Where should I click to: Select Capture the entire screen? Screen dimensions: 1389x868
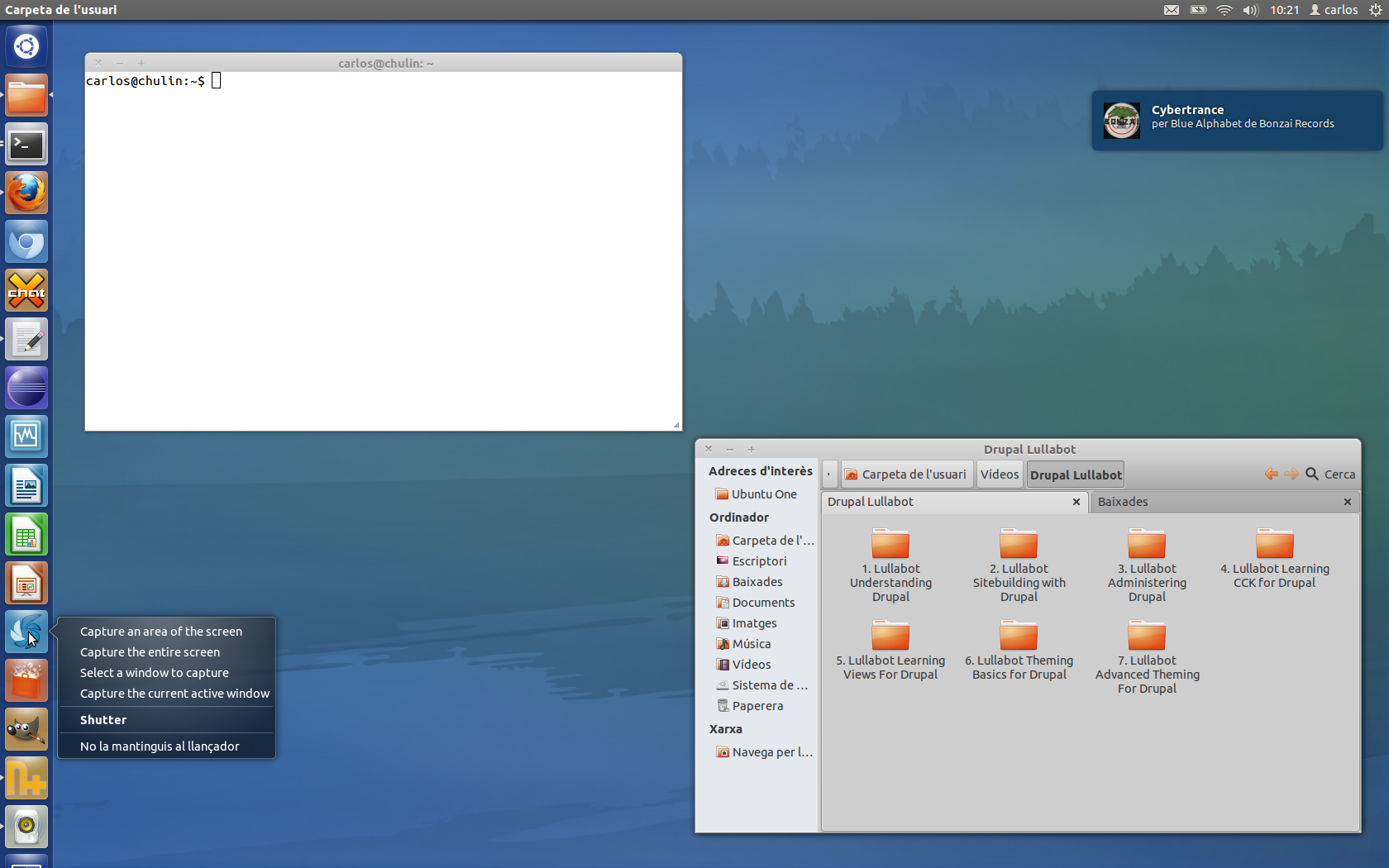tap(150, 651)
